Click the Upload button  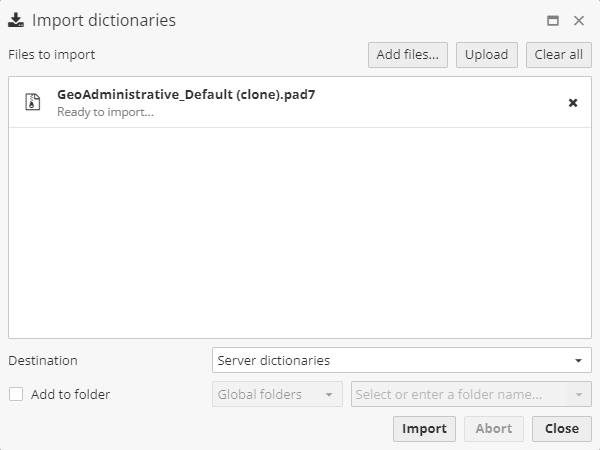pos(487,55)
